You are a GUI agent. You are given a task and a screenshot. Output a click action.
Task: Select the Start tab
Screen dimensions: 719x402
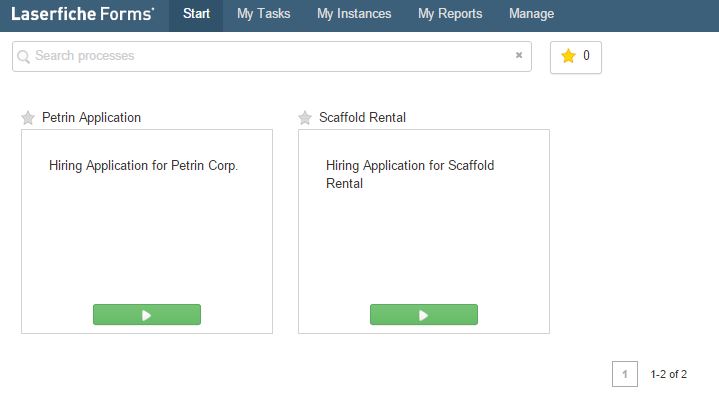tap(196, 14)
